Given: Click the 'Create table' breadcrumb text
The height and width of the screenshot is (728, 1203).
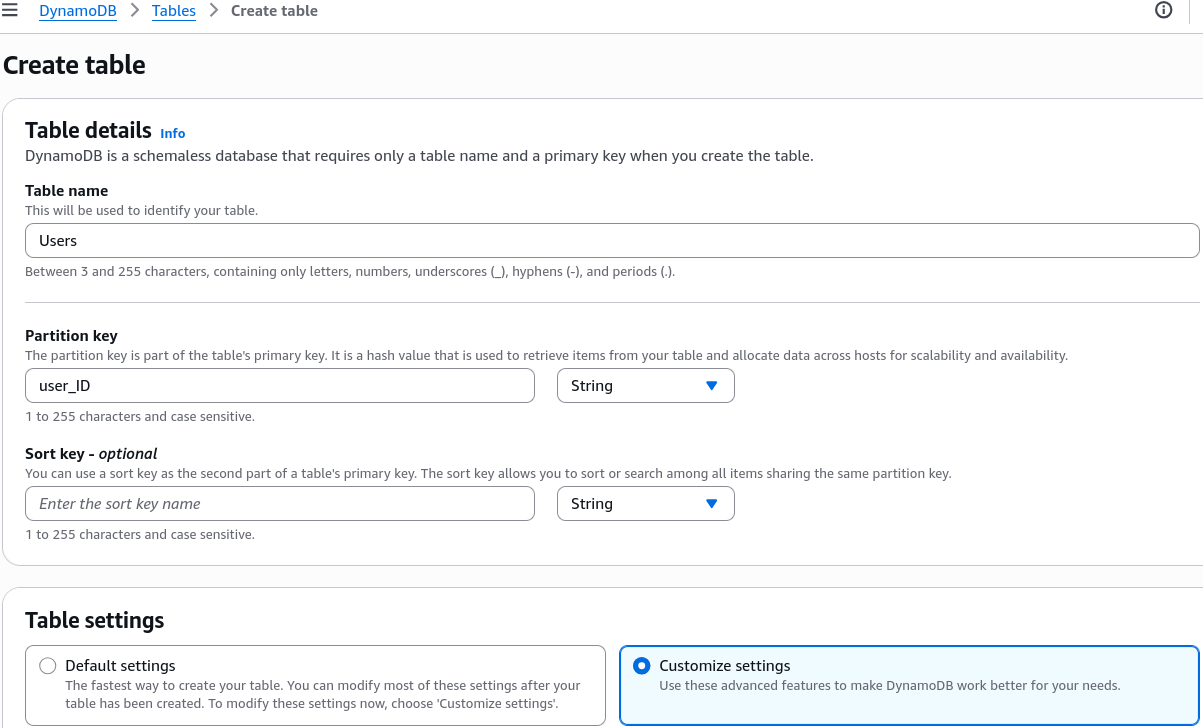Looking at the screenshot, I should 274,11.
